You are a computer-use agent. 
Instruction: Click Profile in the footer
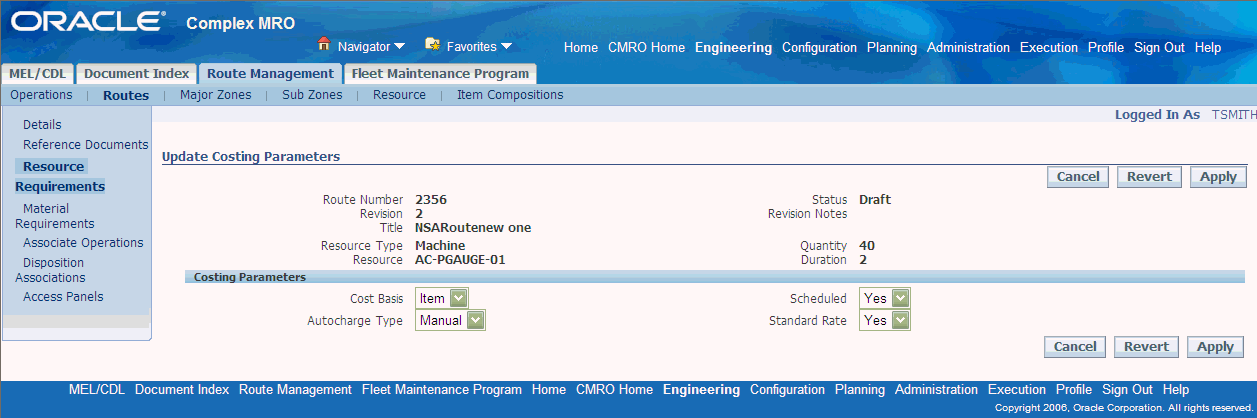[1074, 390]
